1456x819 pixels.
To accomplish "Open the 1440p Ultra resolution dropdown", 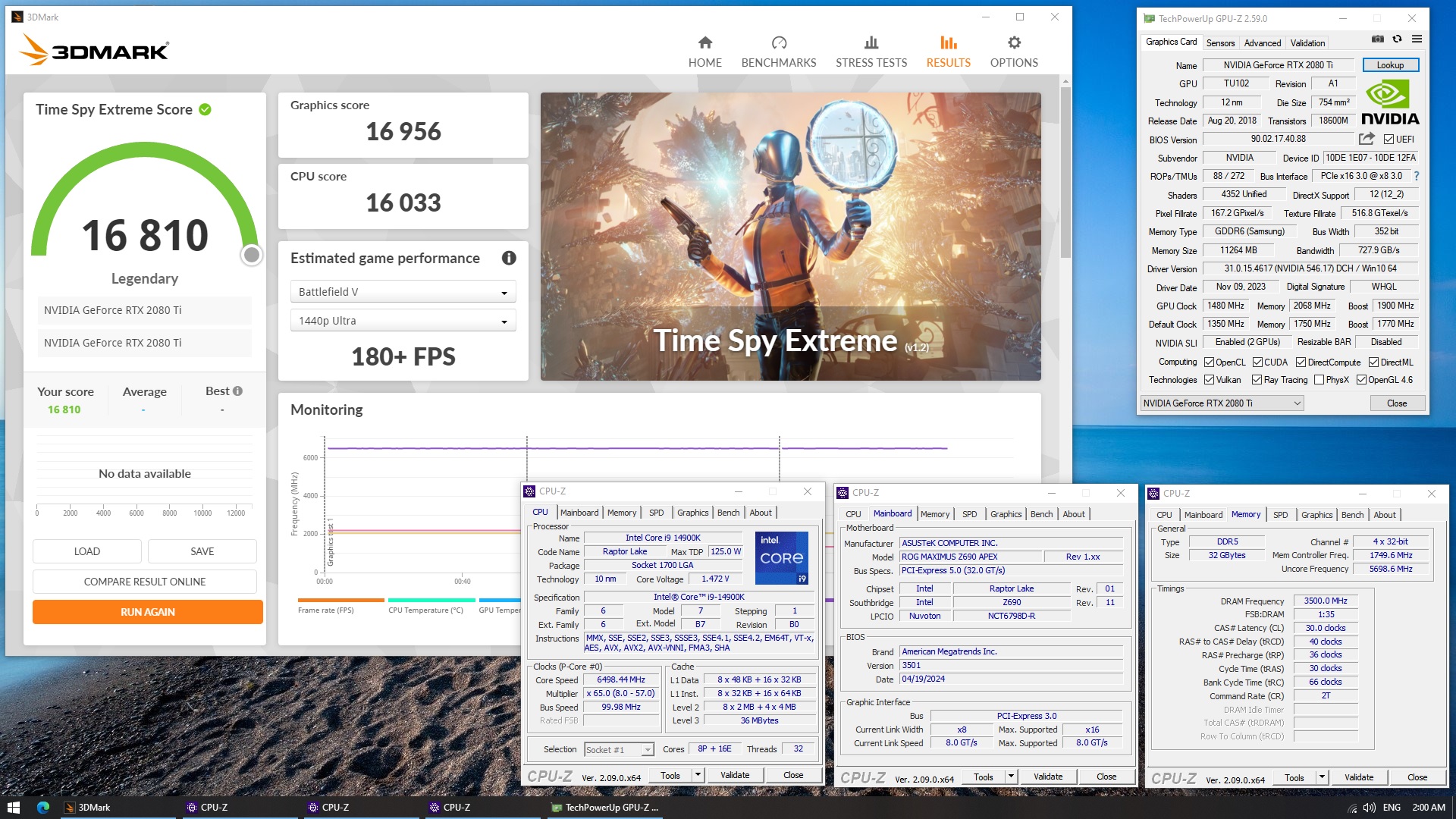I will [403, 321].
